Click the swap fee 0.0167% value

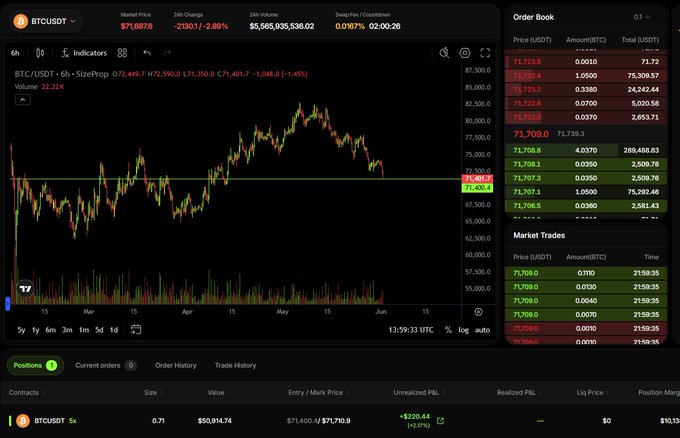click(350, 26)
